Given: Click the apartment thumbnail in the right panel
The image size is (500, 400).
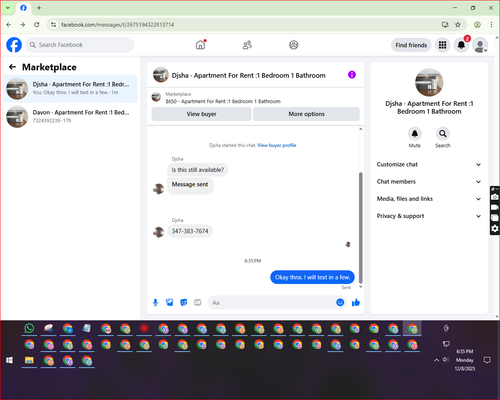Looking at the screenshot, I should pyautogui.click(x=429, y=82).
